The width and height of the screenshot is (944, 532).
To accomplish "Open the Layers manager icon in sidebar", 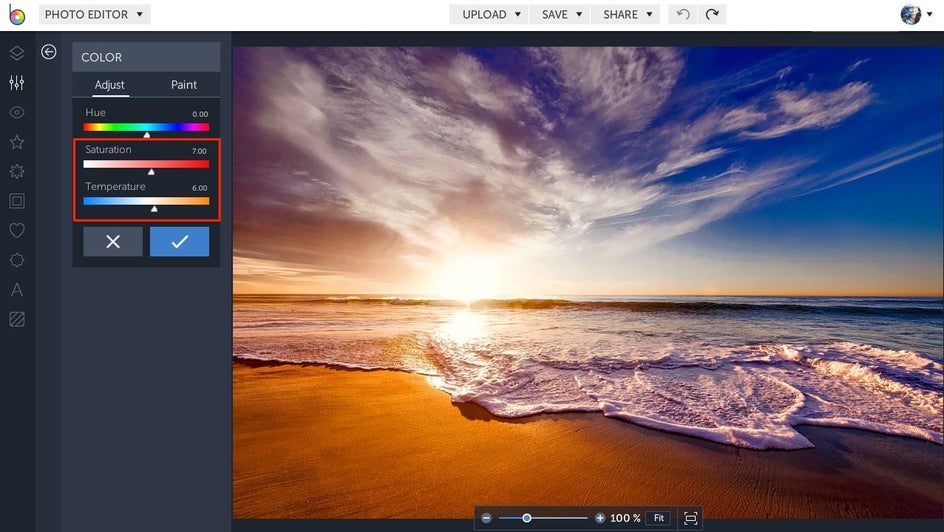I will [17, 53].
